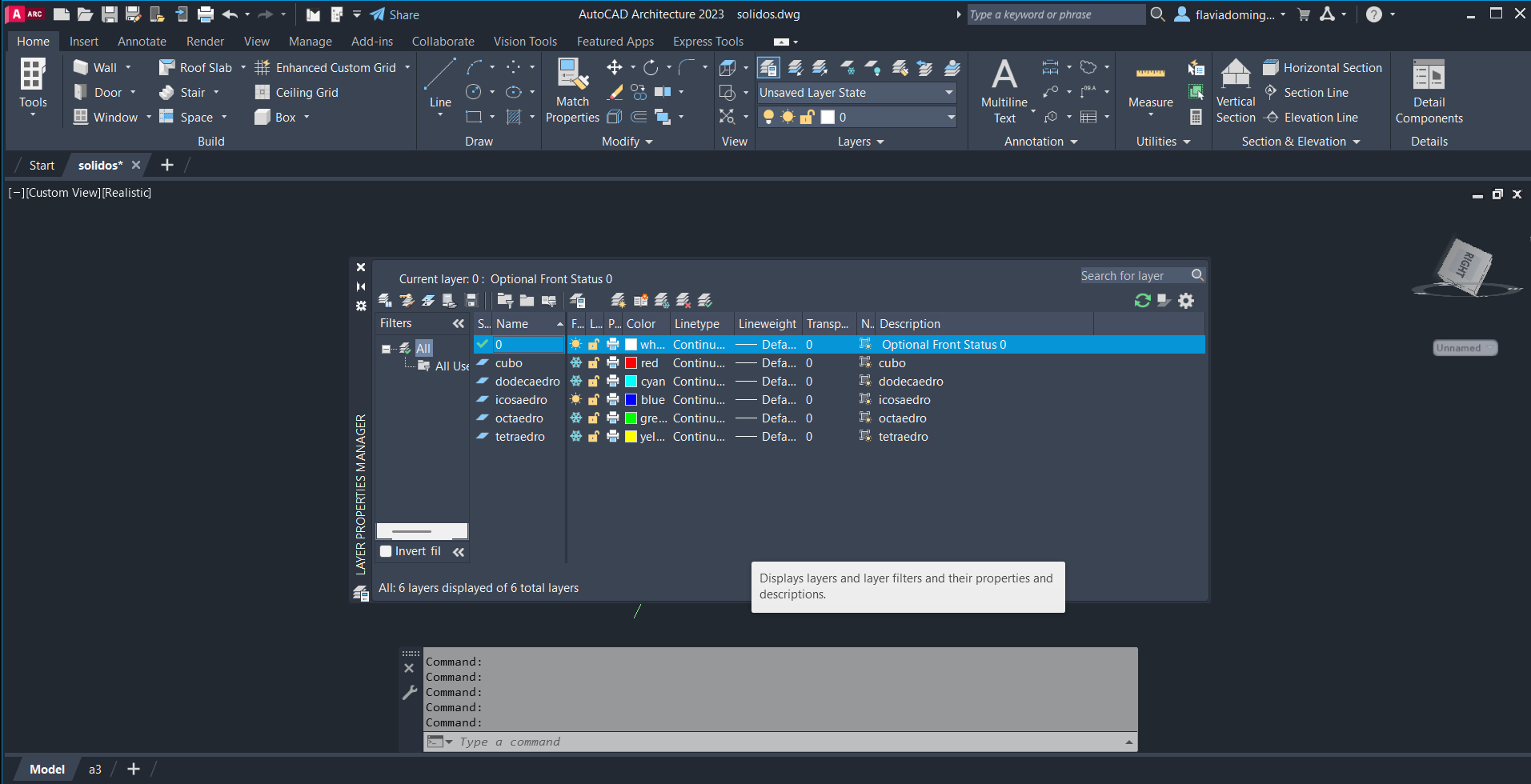Go to the Start document tab
Viewport: 1531px width, 784px height.
click(42, 166)
